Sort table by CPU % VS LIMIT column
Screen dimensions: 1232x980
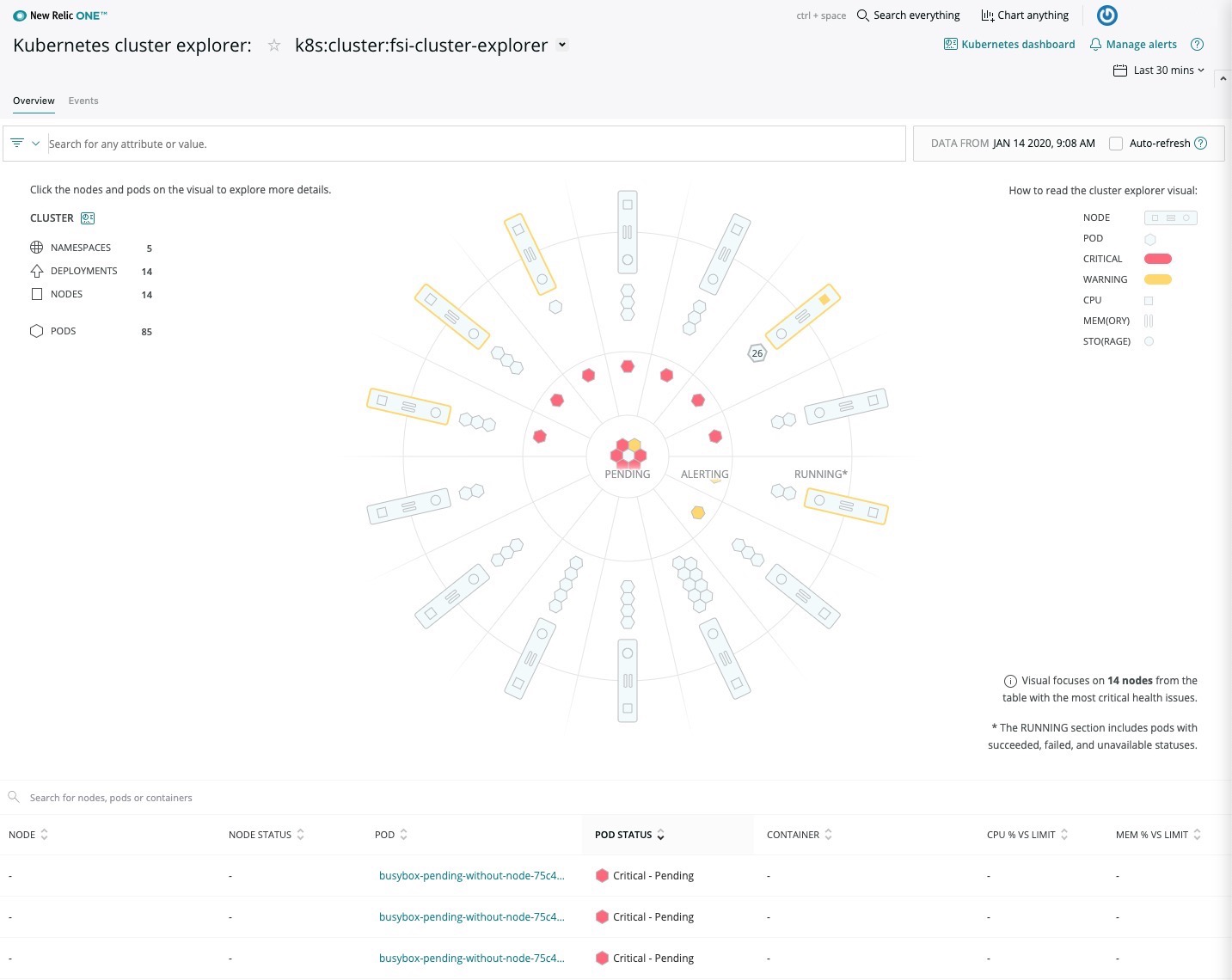pyautogui.click(x=1027, y=835)
